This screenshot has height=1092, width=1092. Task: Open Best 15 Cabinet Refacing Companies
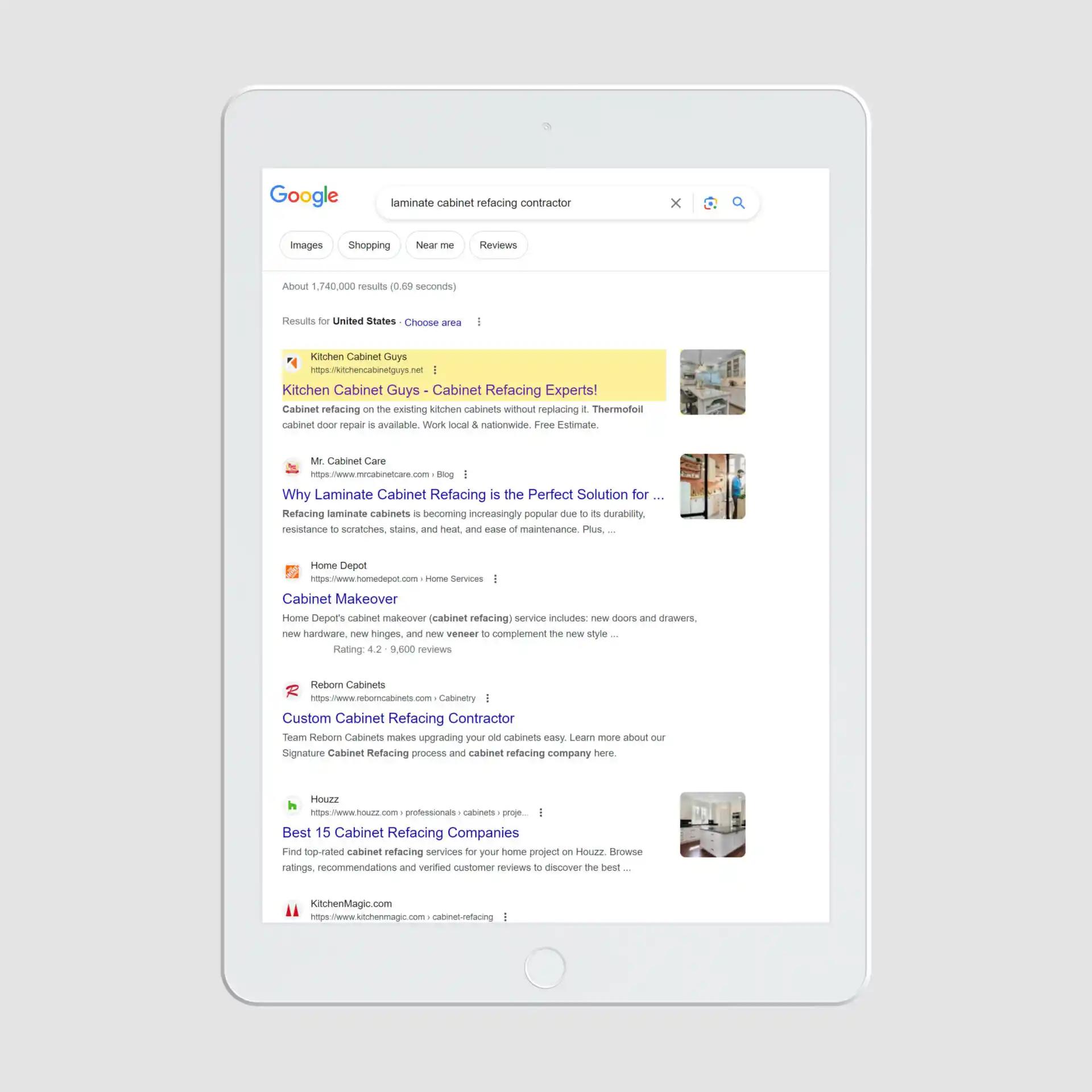click(400, 833)
